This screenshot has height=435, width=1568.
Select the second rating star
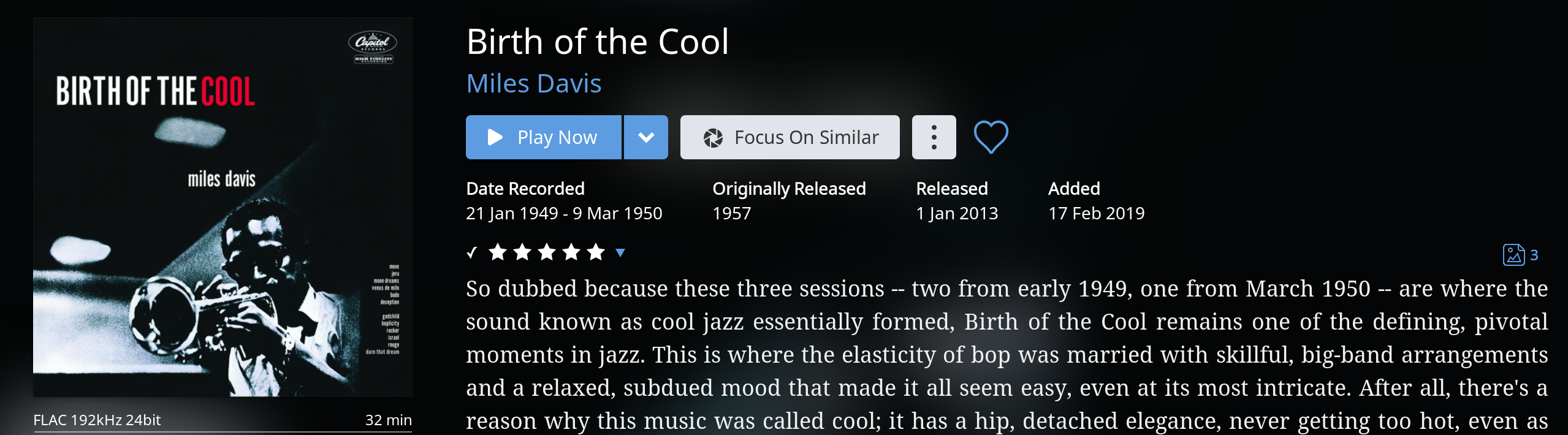tap(522, 252)
